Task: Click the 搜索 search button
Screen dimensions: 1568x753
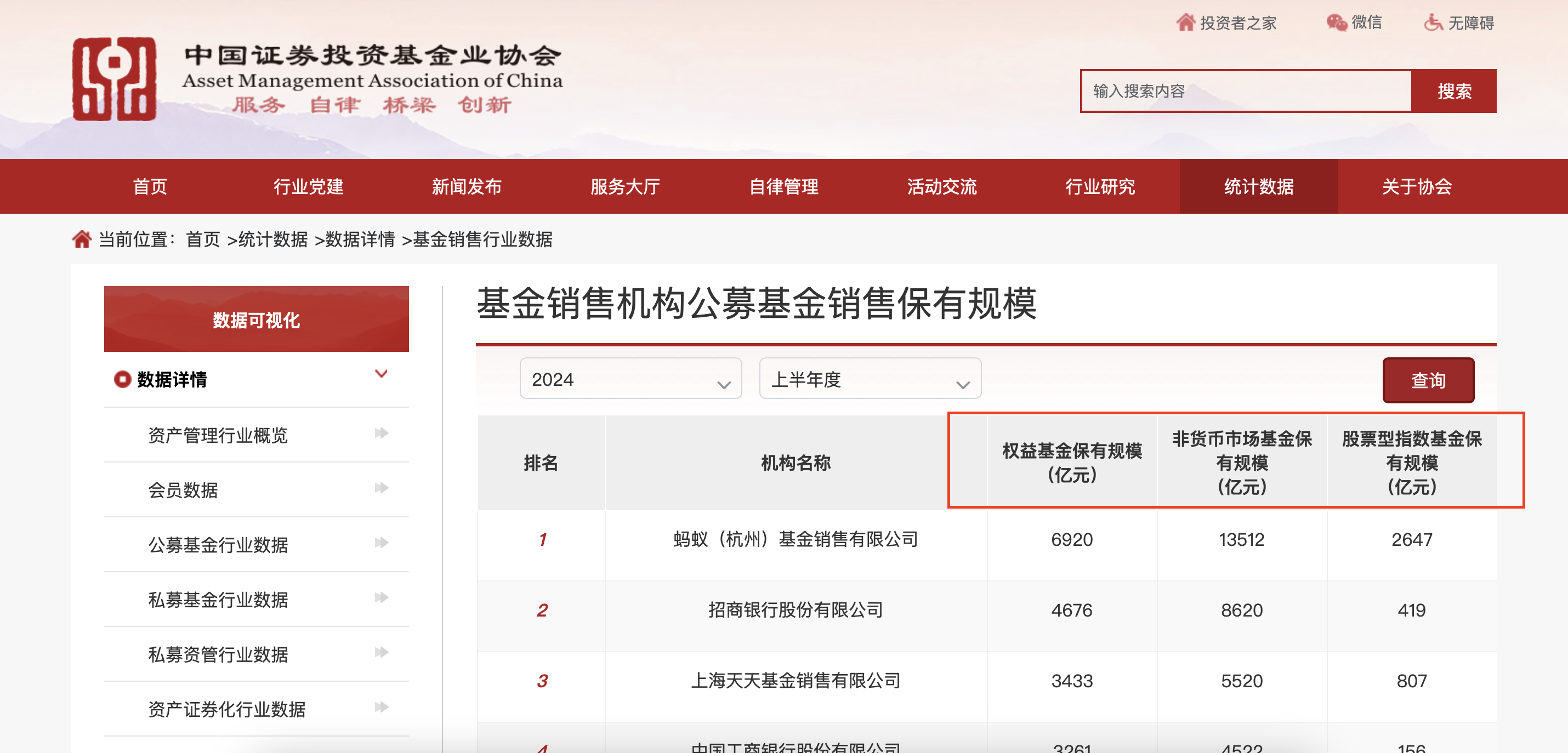Action: [1456, 91]
